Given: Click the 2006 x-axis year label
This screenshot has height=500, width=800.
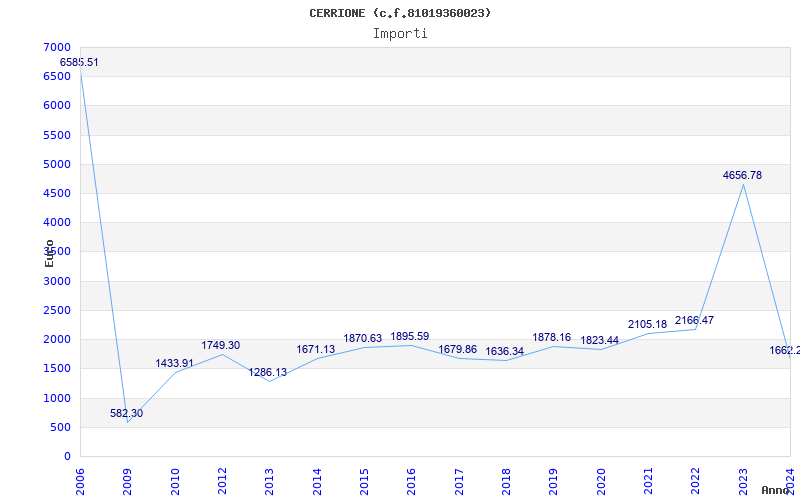Looking at the screenshot, I should 80,482.
